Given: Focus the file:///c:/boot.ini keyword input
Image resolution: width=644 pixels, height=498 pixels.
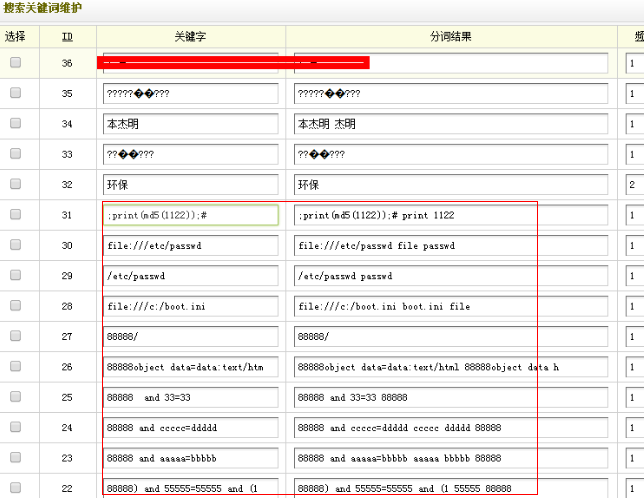Looking at the screenshot, I should [x=190, y=306].
